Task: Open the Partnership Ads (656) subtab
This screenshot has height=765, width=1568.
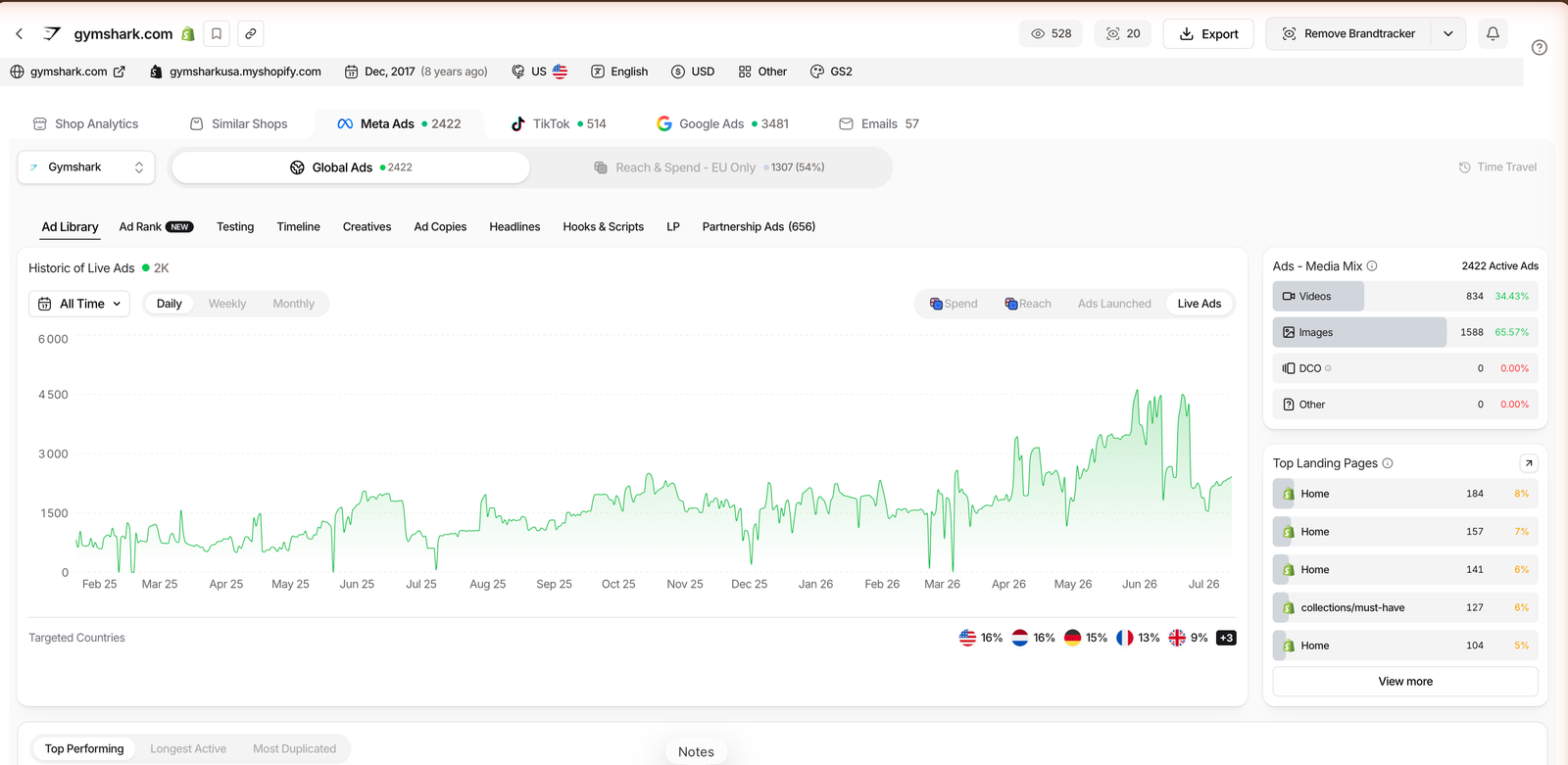Action: pos(759,227)
